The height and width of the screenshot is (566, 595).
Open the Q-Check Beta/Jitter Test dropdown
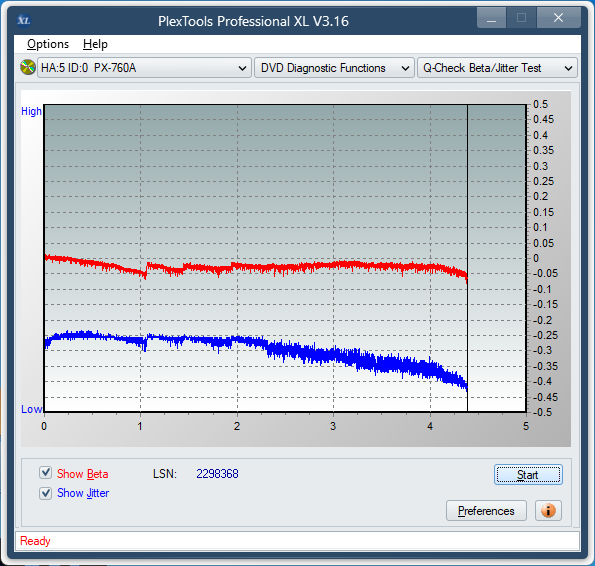497,68
